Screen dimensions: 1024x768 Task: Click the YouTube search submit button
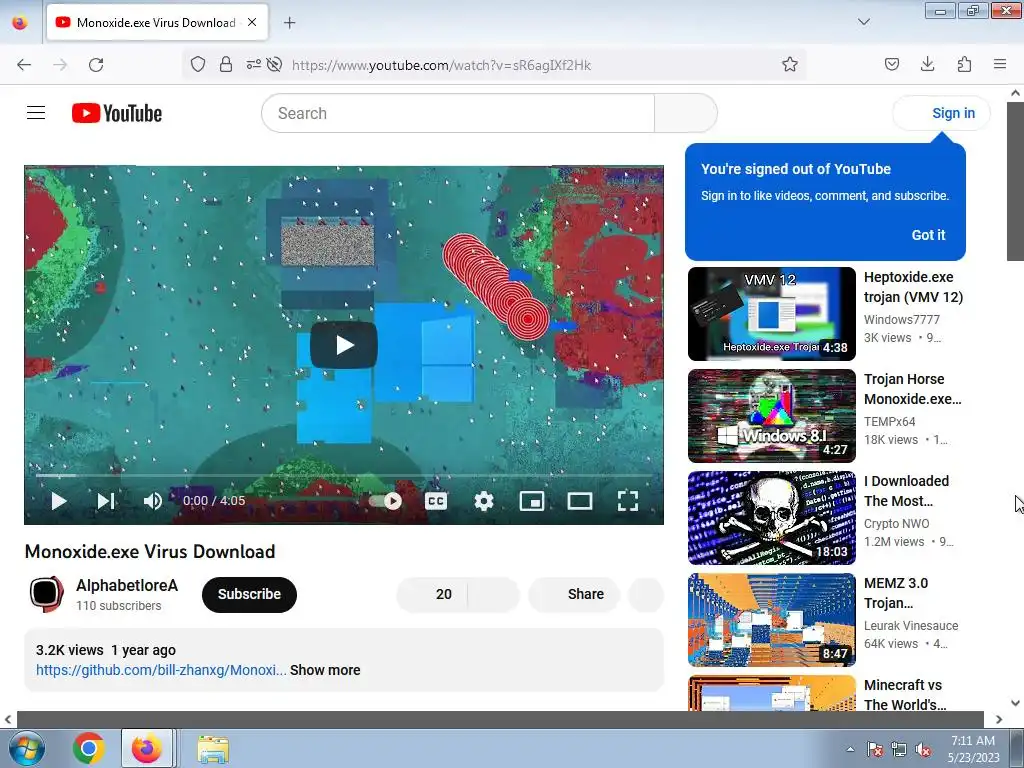pyautogui.click(x=686, y=113)
